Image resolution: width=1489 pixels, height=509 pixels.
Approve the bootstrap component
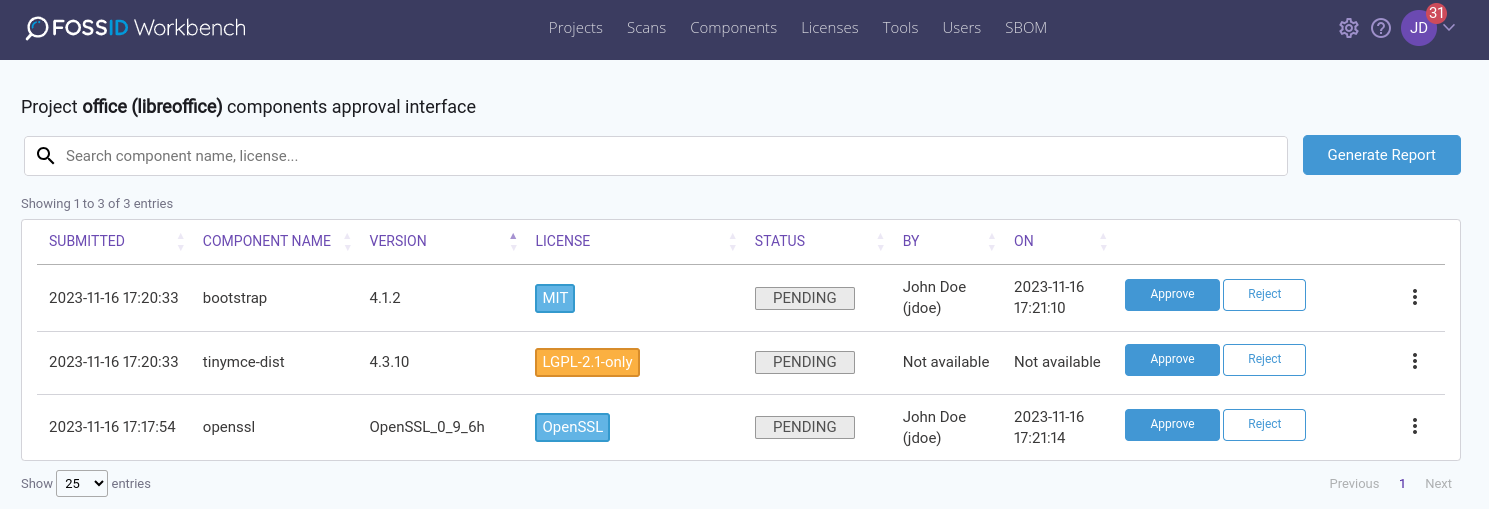(x=1172, y=295)
